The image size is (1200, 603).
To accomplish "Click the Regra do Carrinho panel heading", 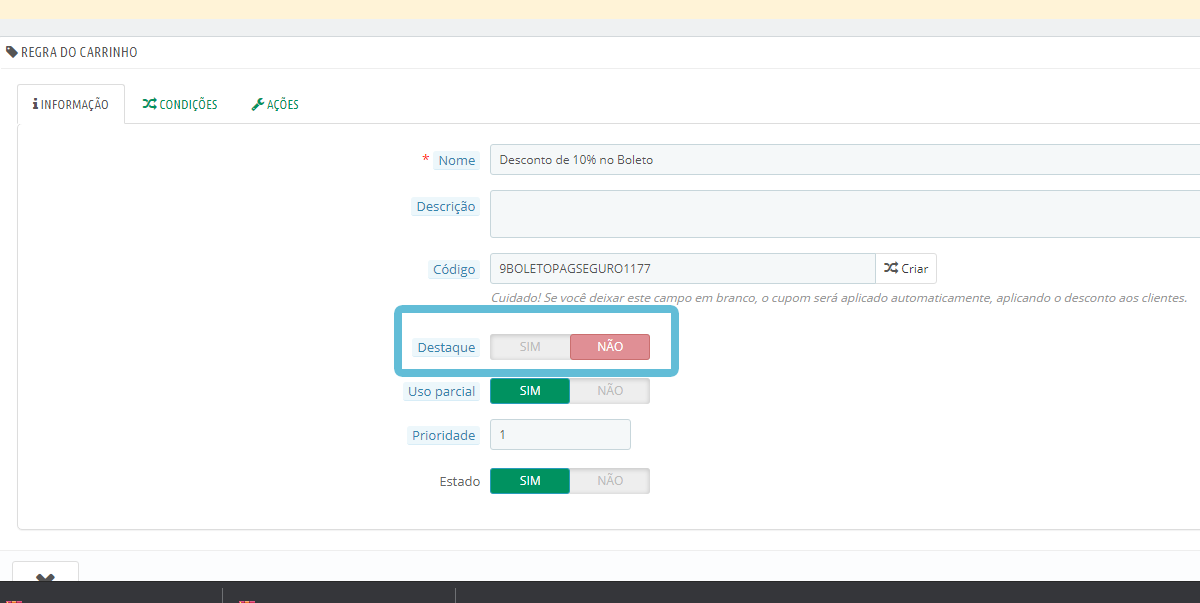I will (79, 52).
